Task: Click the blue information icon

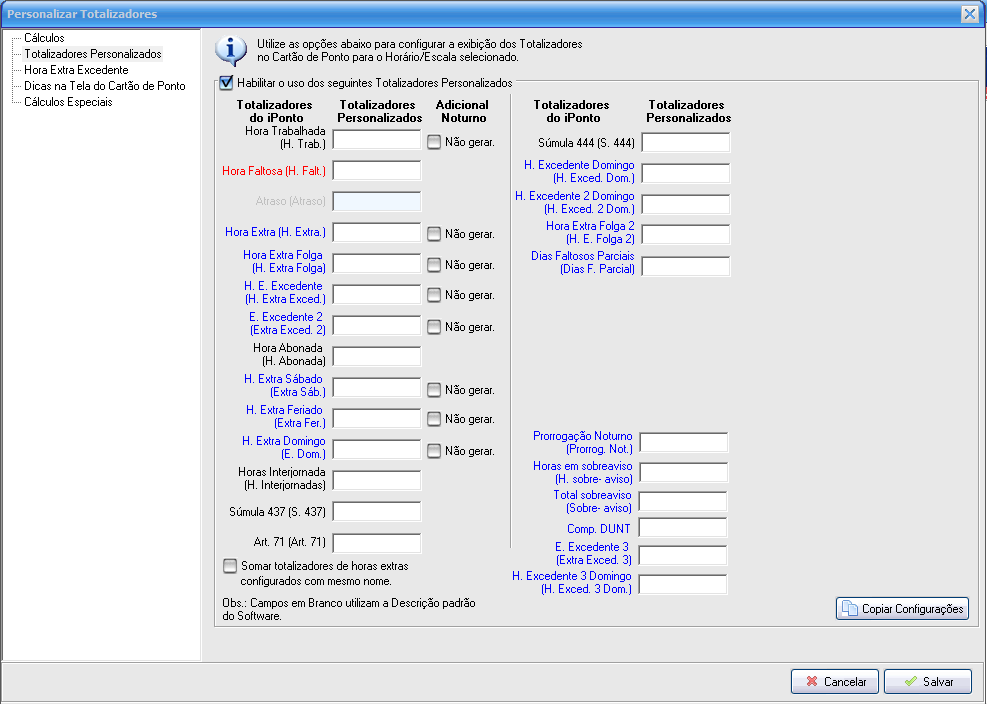Action: (x=232, y=50)
